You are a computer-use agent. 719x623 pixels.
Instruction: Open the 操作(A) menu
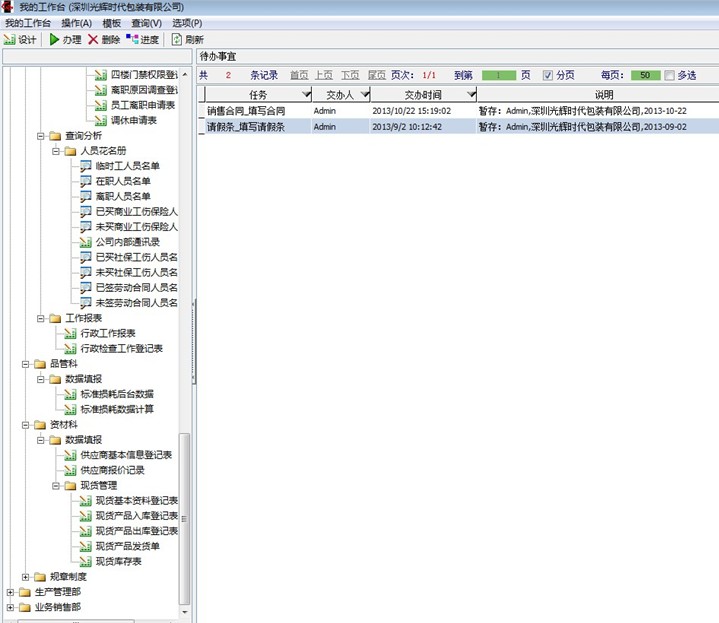point(76,23)
